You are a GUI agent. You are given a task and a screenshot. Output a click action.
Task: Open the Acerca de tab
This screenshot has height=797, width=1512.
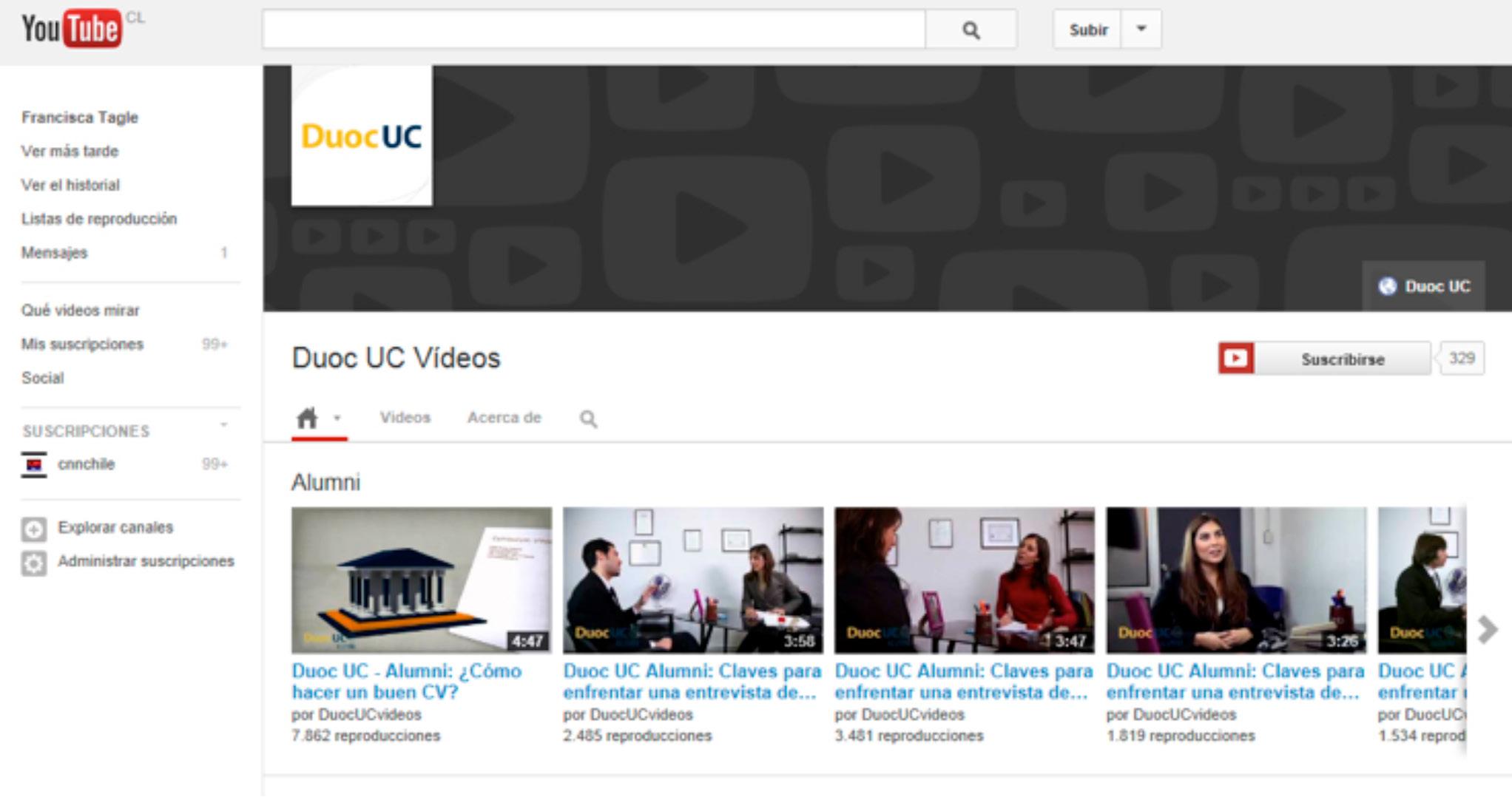(504, 418)
